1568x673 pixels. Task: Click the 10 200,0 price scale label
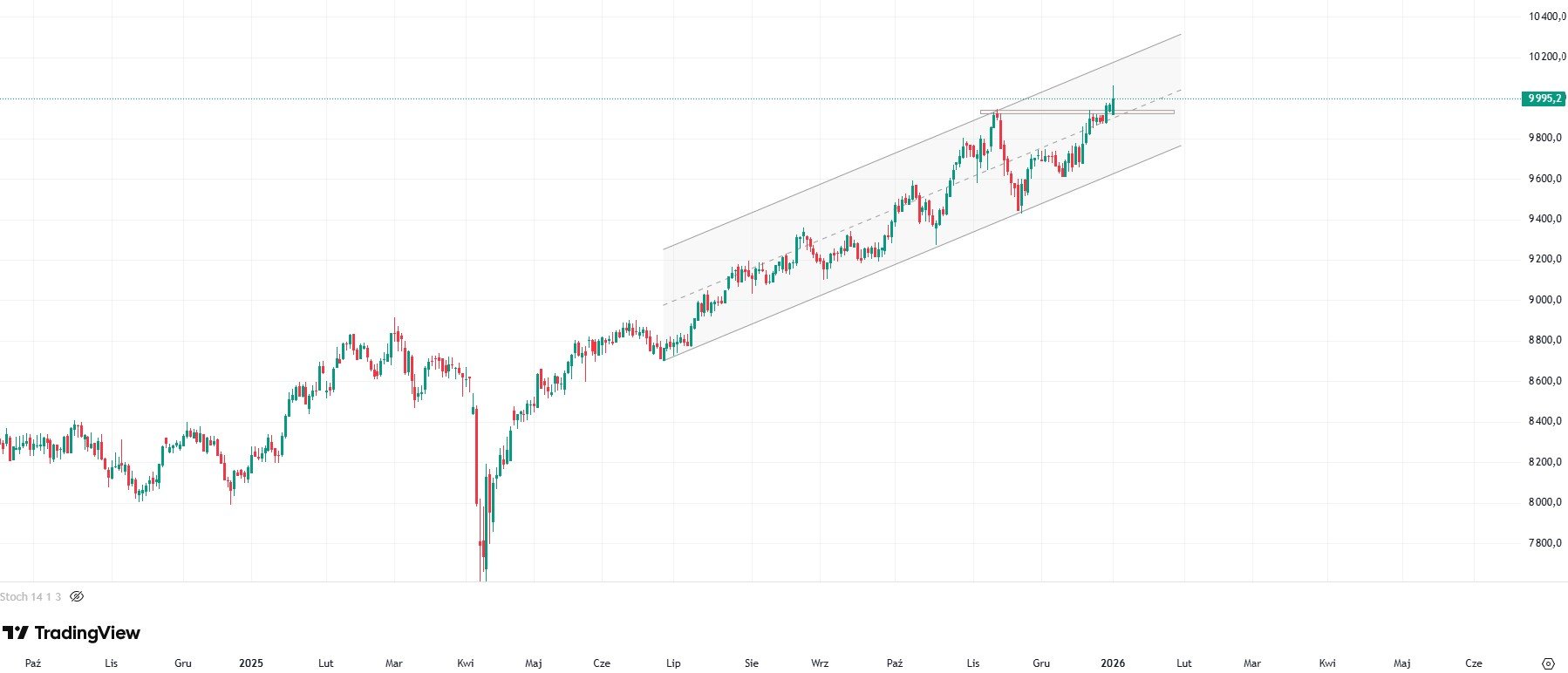pyautogui.click(x=1547, y=57)
